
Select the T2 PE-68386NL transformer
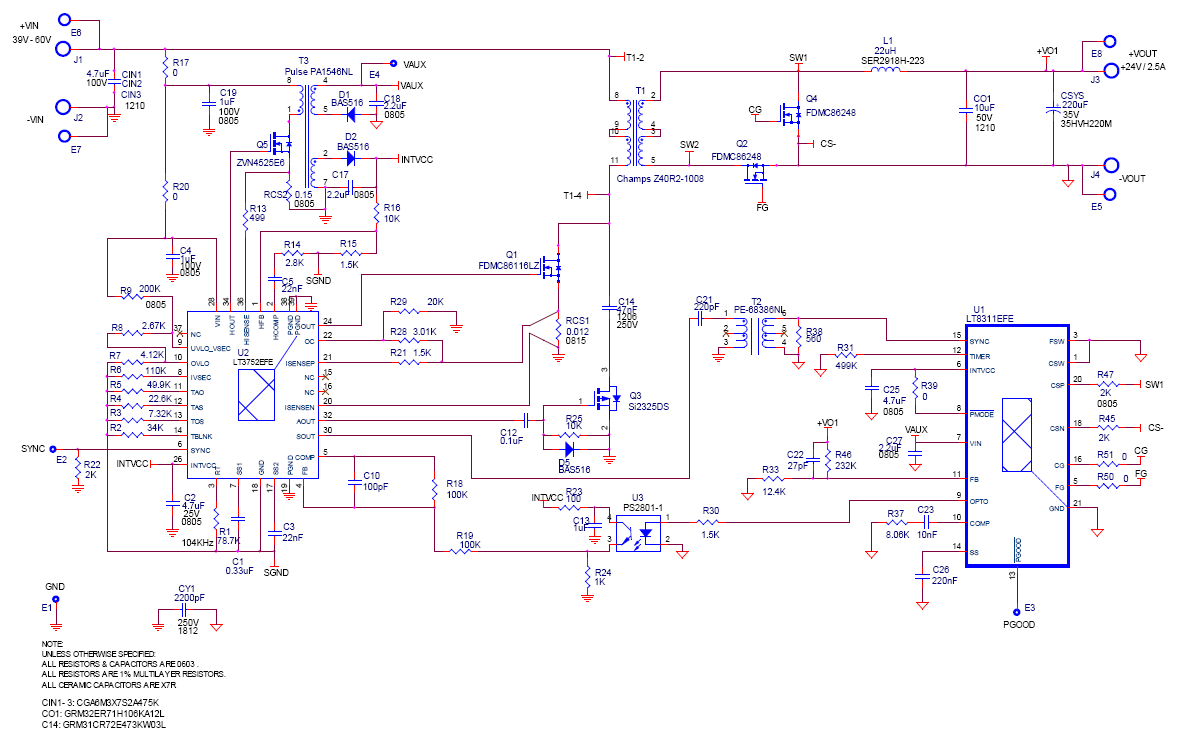point(756,333)
